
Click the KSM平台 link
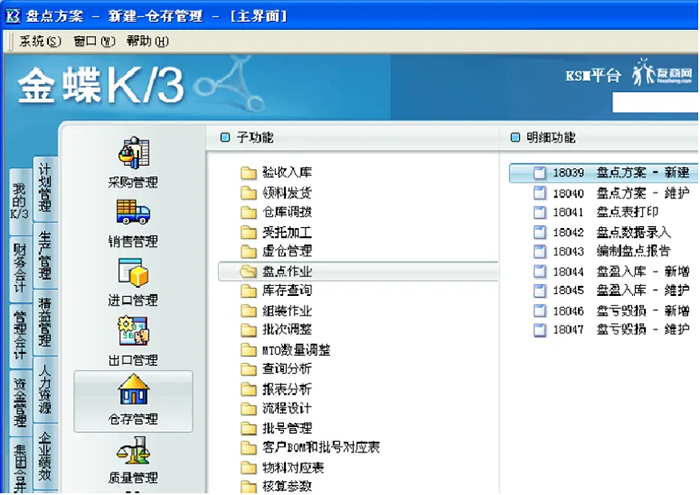pyautogui.click(x=593, y=75)
